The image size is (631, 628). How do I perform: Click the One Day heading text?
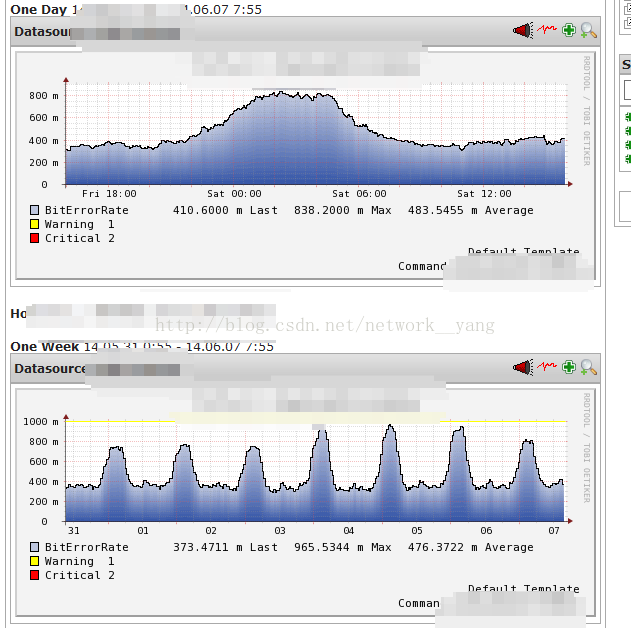(39, 10)
